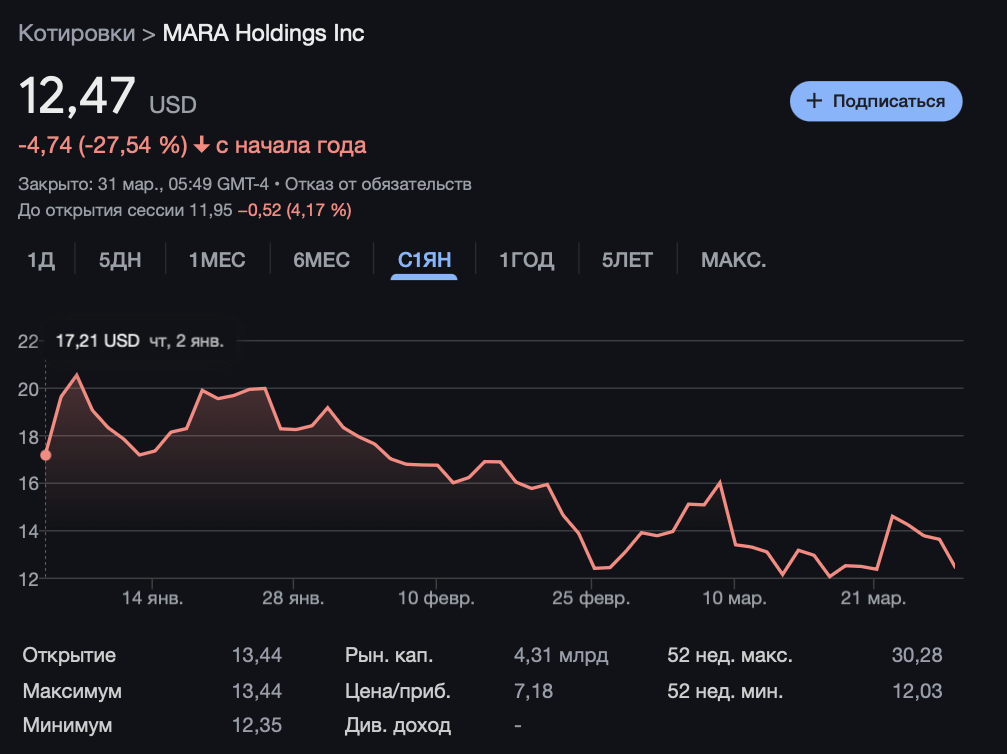Click the 10 февр. date axis label
The image size is (1007, 754).
(436, 598)
